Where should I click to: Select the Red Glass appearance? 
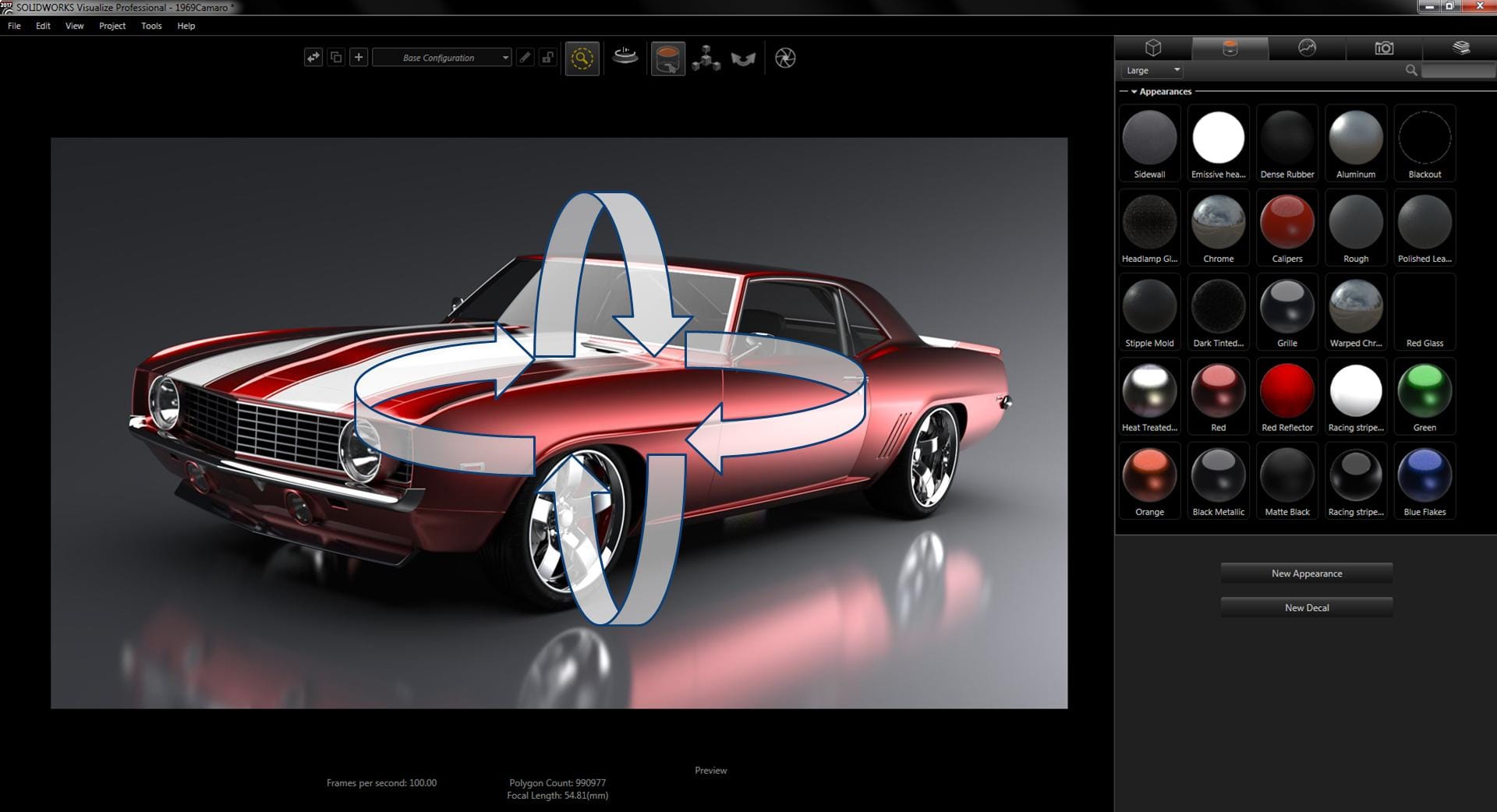tap(1424, 312)
